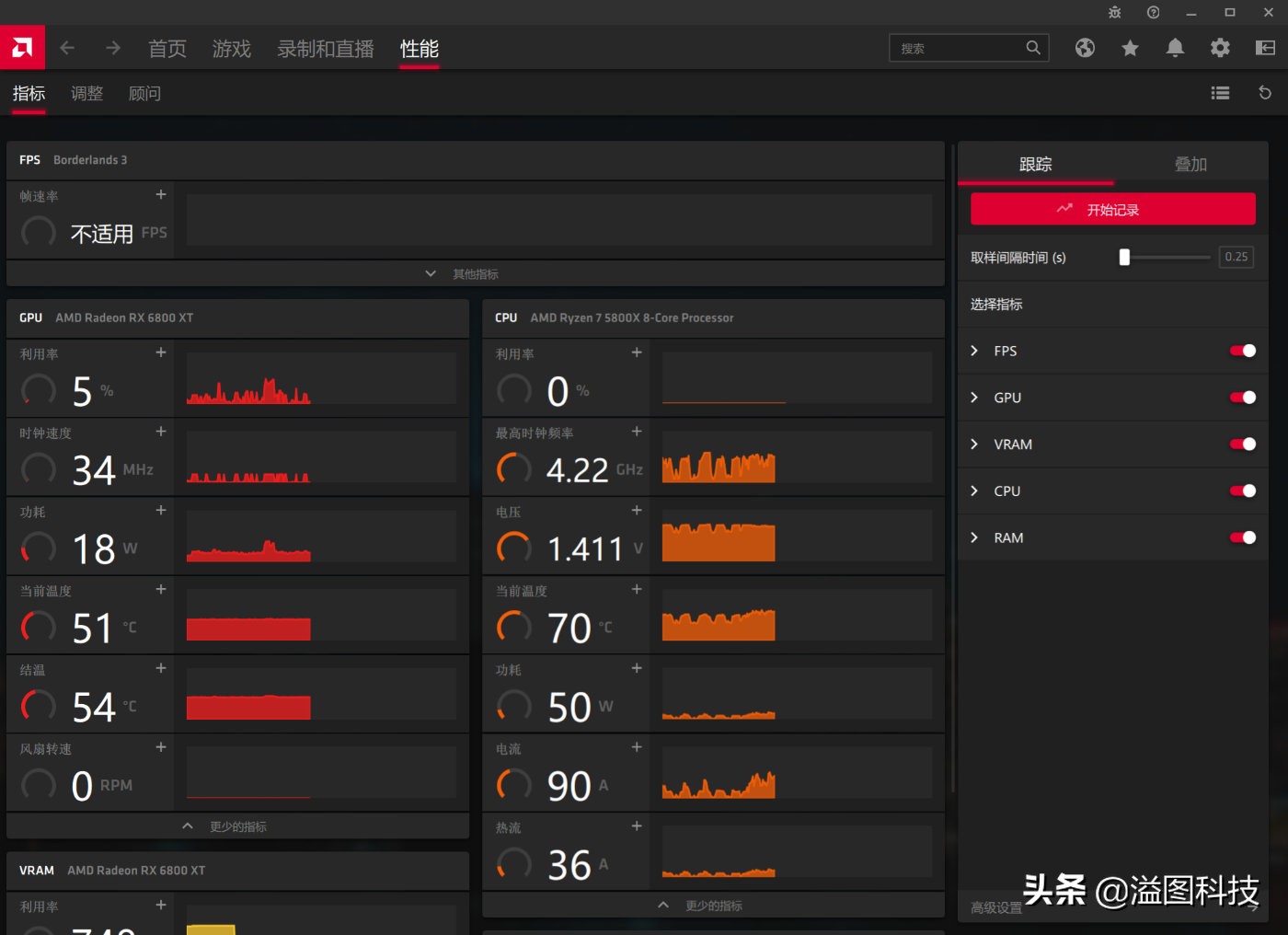Image resolution: width=1288 pixels, height=935 pixels.
Task: Click the plus beside 电流
Action: (x=637, y=747)
